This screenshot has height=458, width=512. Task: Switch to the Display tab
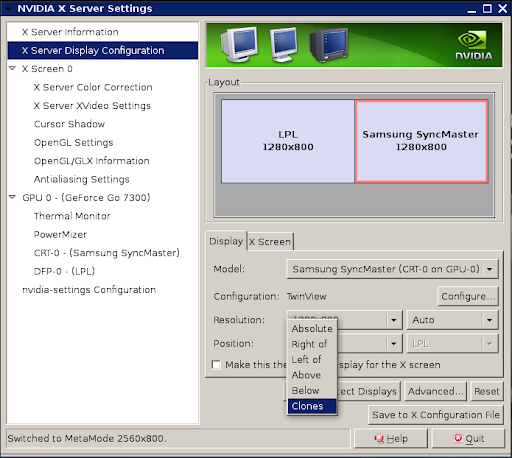(x=226, y=241)
